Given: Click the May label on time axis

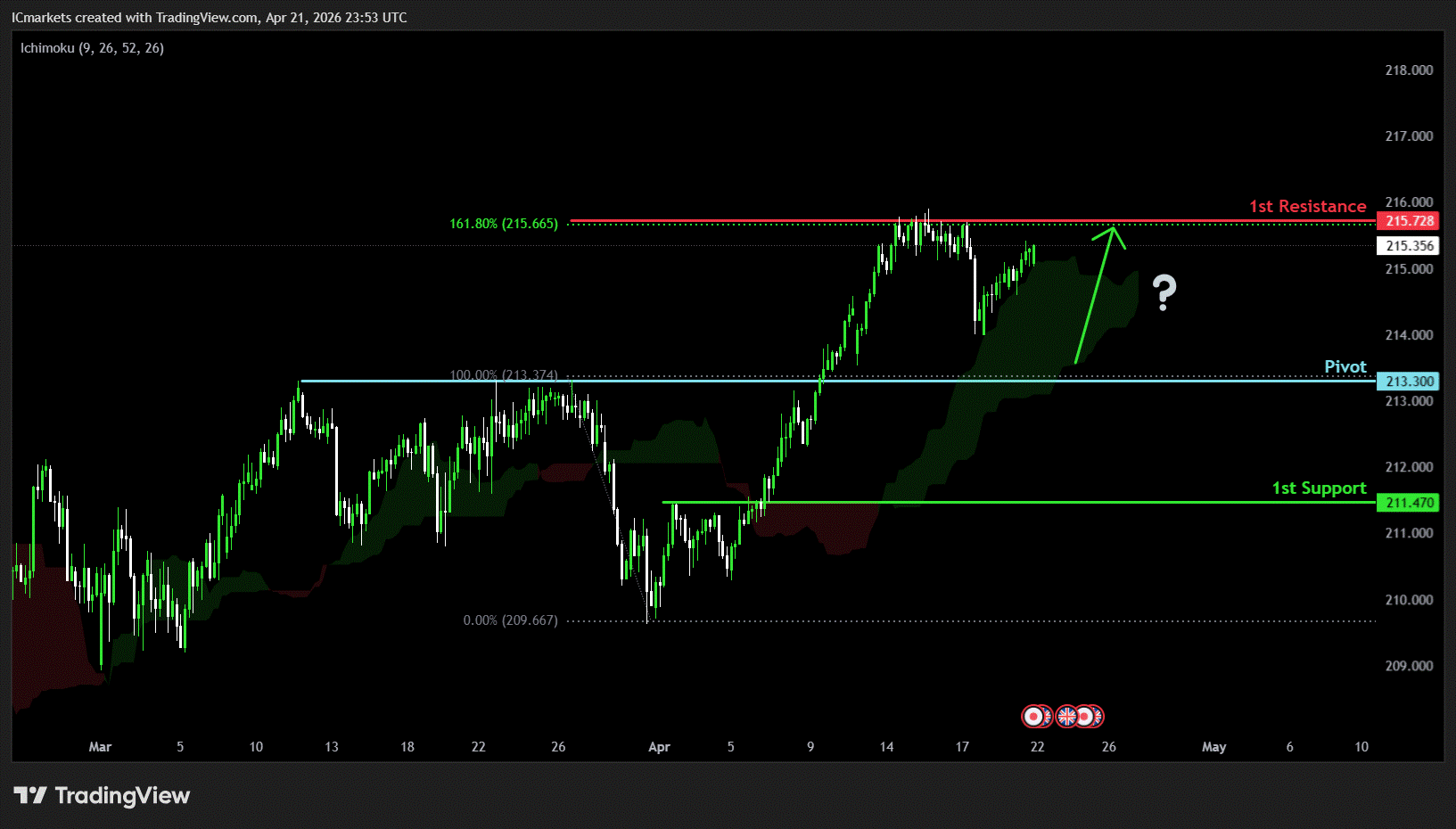Looking at the screenshot, I should pyautogui.click(x=1213, y=747).
